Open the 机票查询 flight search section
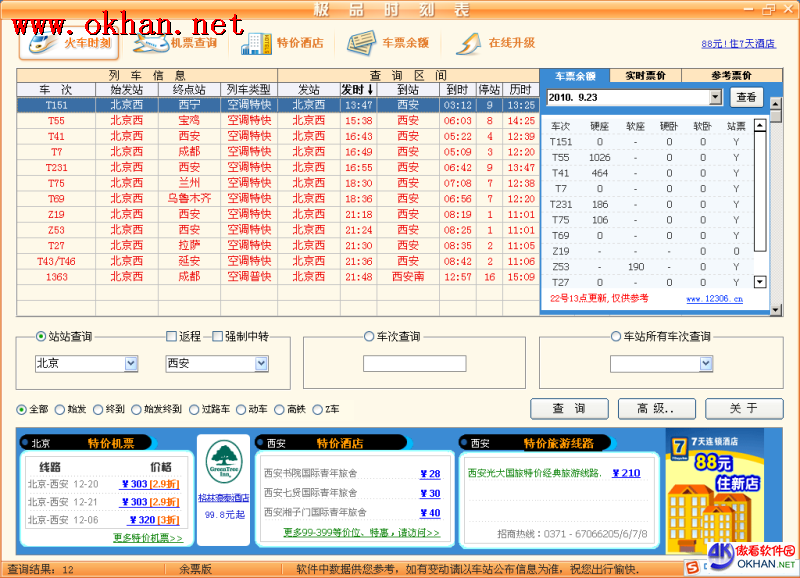This screenshot has height=578, width=800. [175, 43]
